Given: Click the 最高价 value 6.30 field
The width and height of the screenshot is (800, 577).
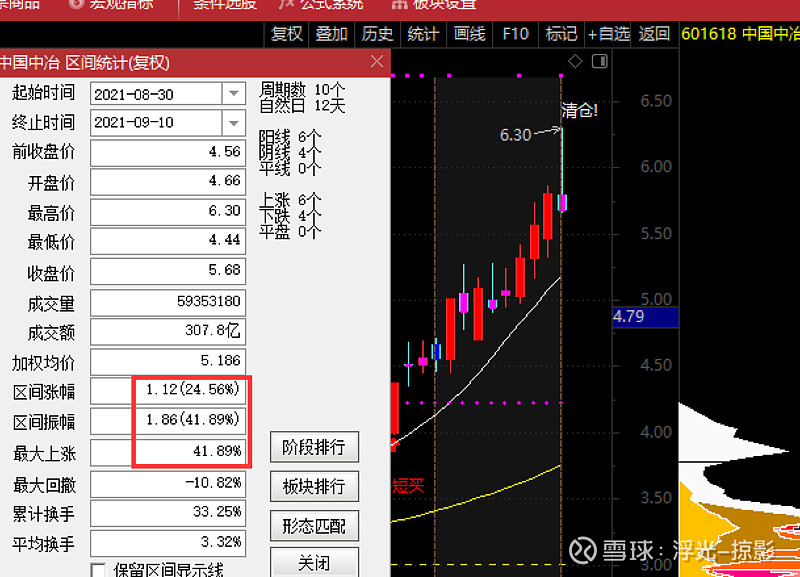Looking at the screenshot, I should (168, 211).
